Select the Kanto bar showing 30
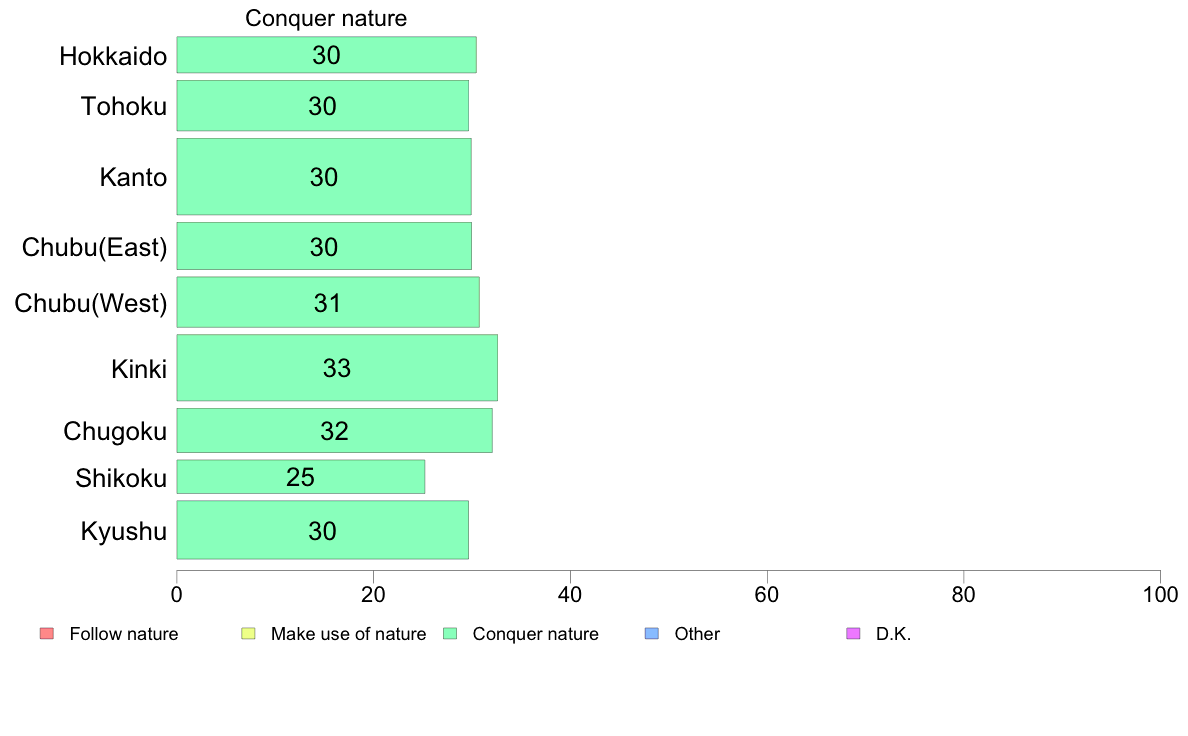The image size is (1188, 736). (324, 177)
